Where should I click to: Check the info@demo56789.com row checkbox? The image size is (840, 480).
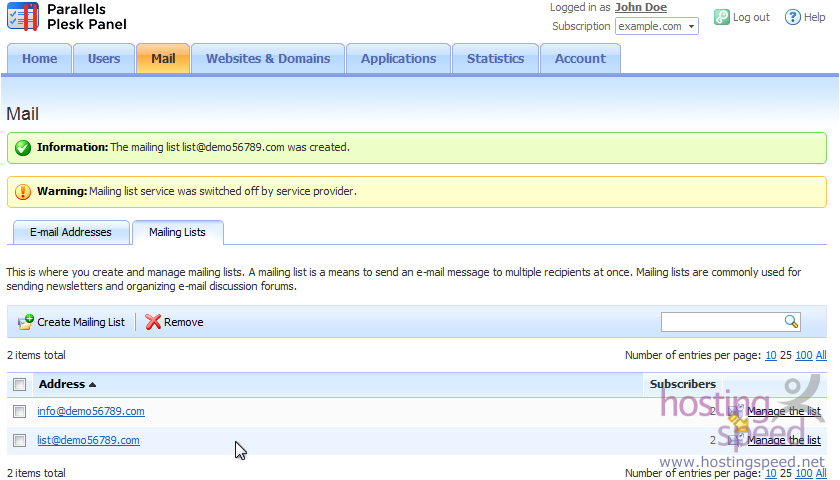click(x=19, y=411)
